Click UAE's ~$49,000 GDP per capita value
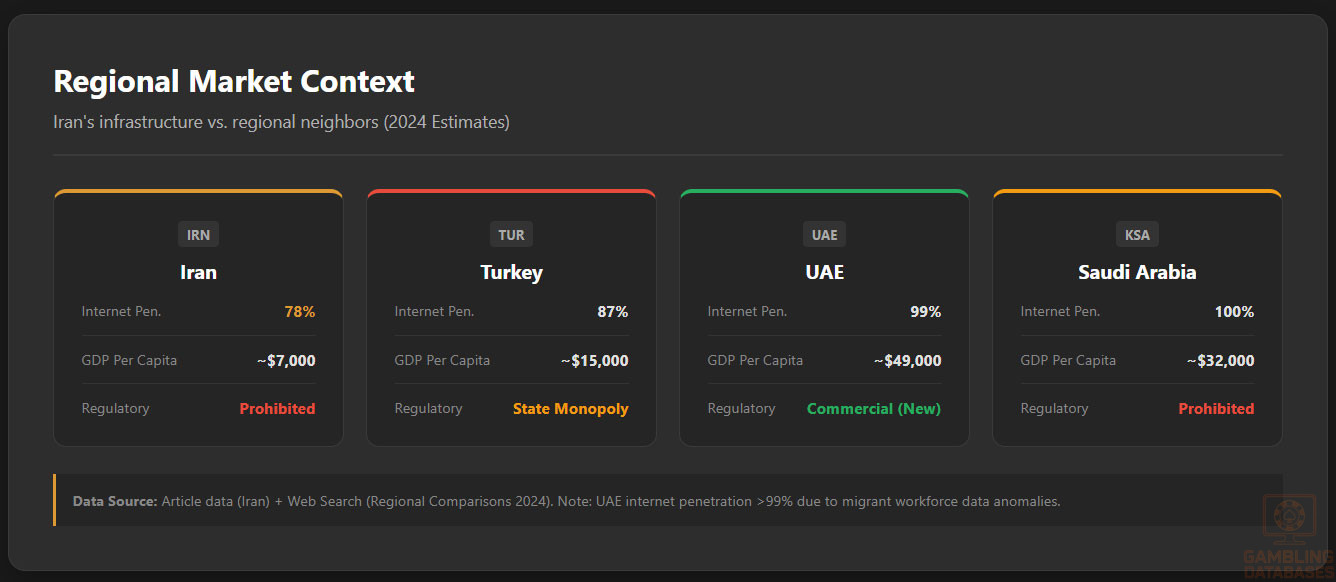The image size is (1336, 582). click(x=907, y=361)
